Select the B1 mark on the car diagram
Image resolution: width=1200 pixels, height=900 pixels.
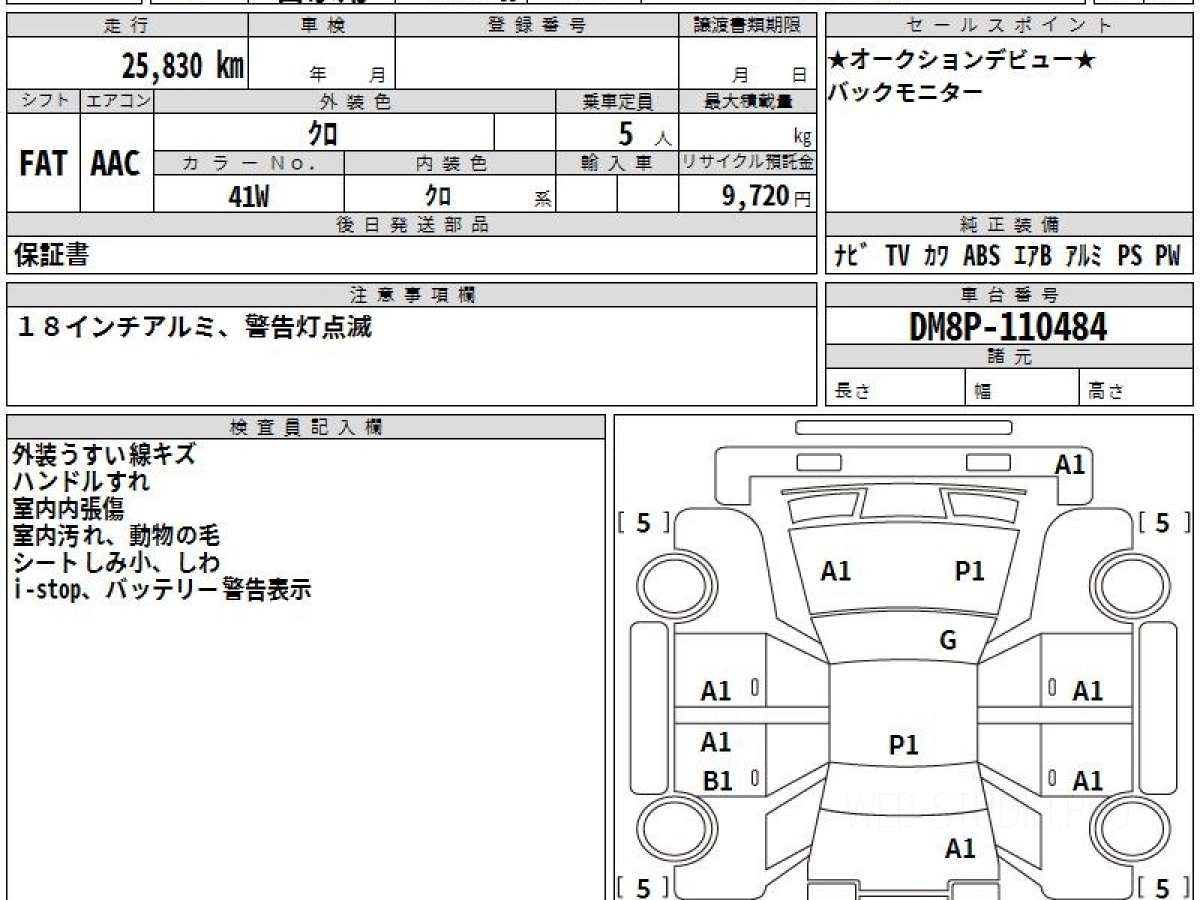[x=717, y=781]
